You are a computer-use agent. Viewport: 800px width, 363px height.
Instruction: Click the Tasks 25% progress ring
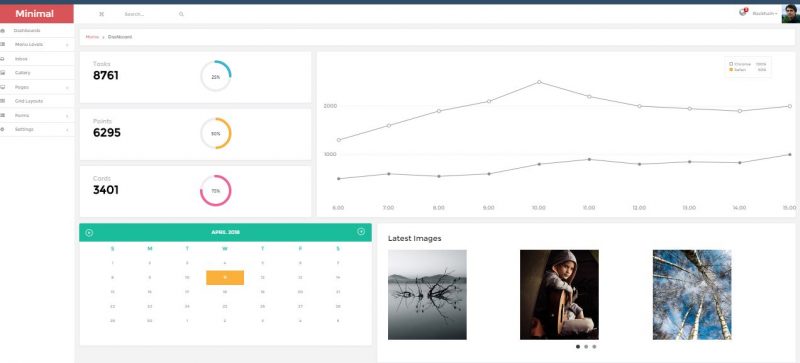pos(215,77)
